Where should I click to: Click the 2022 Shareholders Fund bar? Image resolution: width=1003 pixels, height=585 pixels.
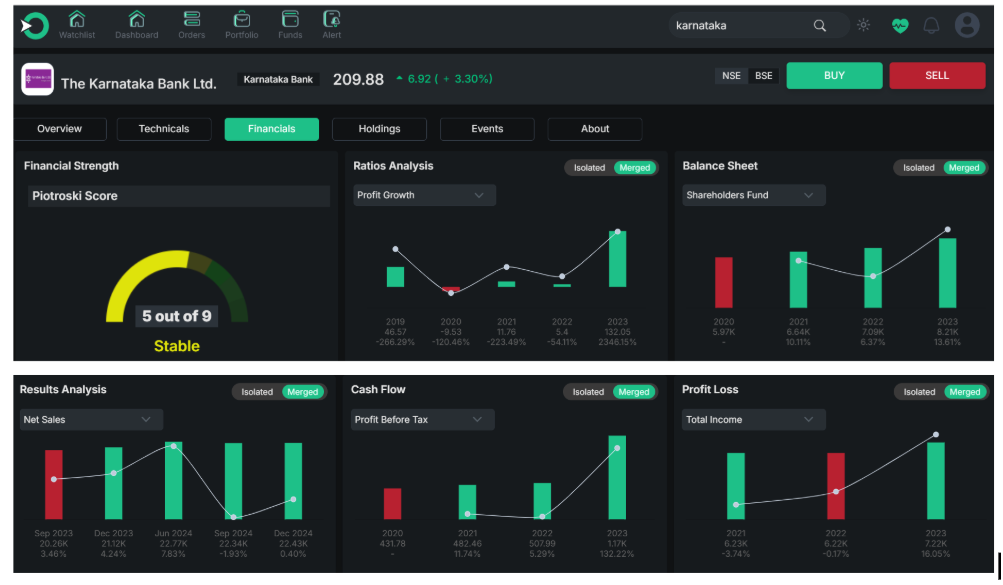click(873, 278)
